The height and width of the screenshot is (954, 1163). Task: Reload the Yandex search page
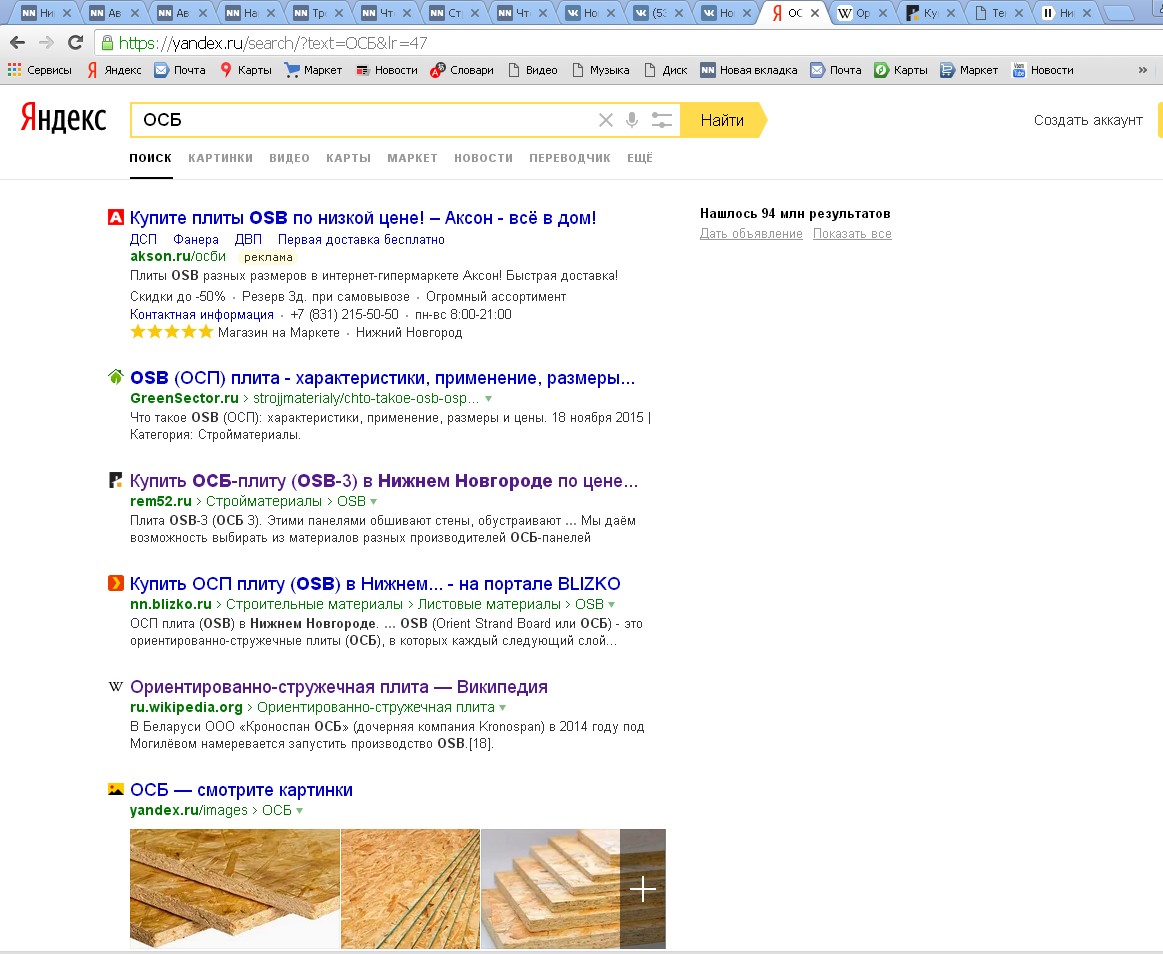(75, 43)
